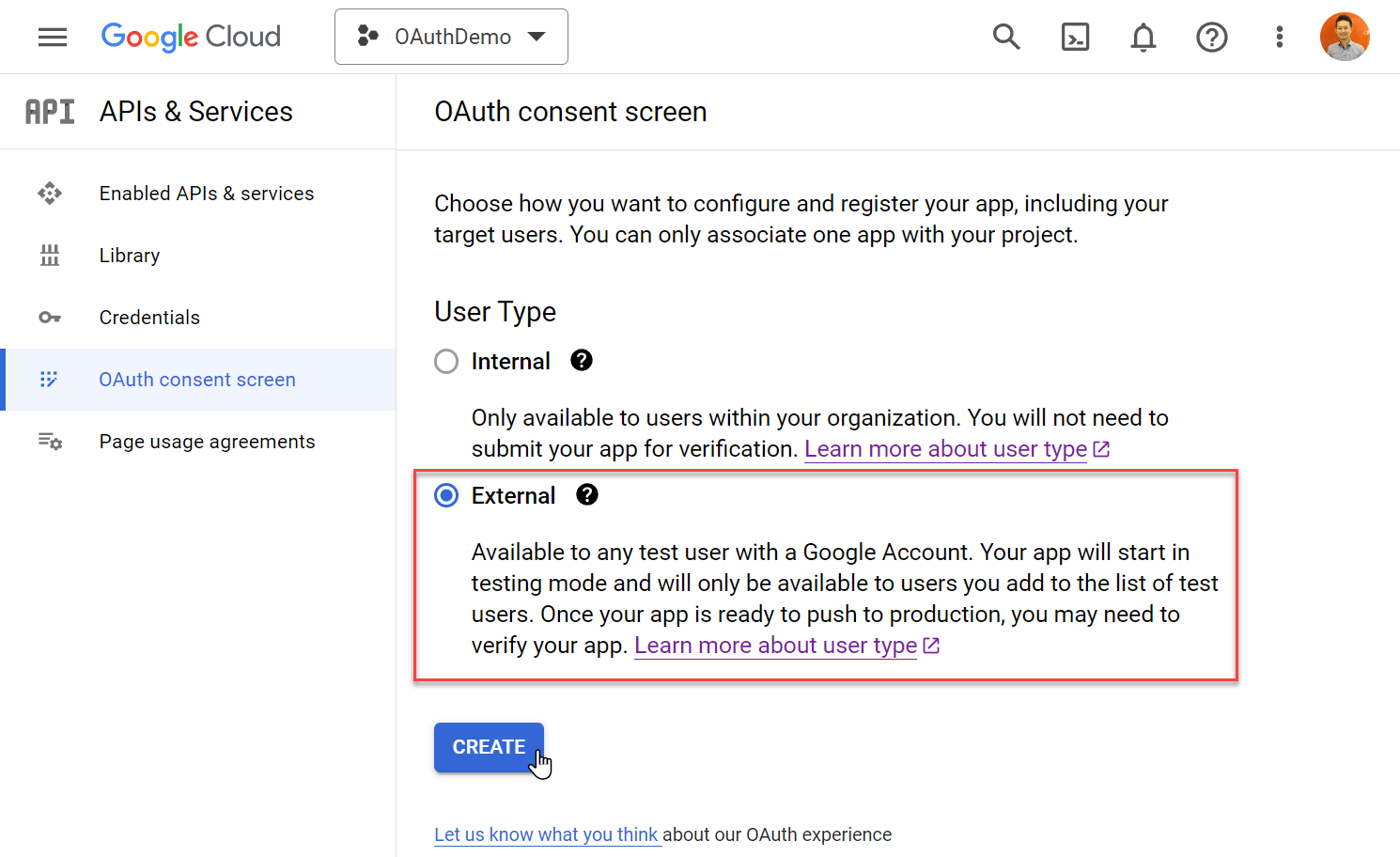Show help tooltip for External user type
The width and height of the screenshot is (1400, 857).
coord(587,495)
